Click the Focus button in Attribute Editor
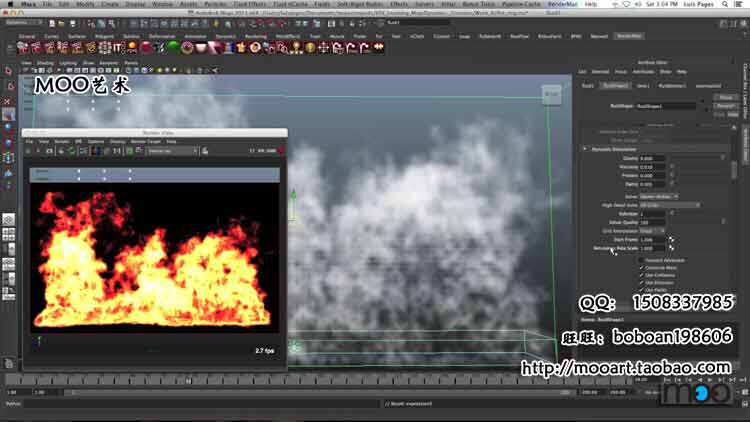The width and height of the screenshot is (750, 422). tap(726, 97)
